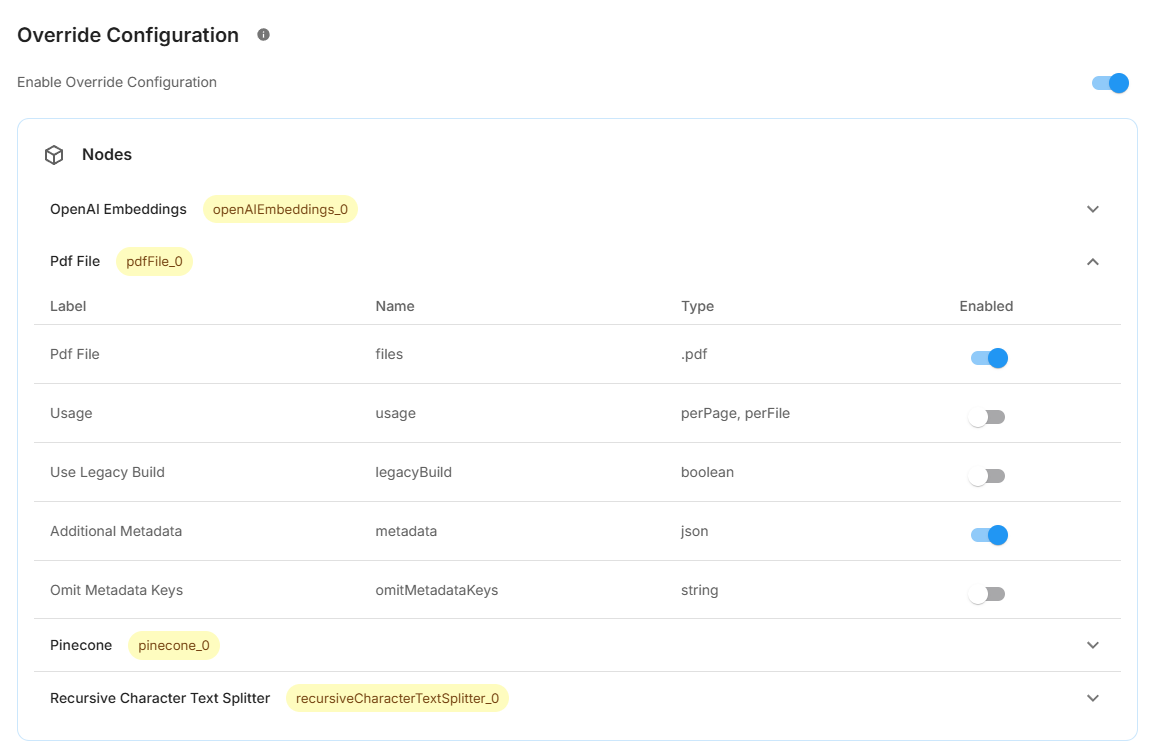
Task: Select the OpenAI Embeddings row title
Action: pos(118,210)
